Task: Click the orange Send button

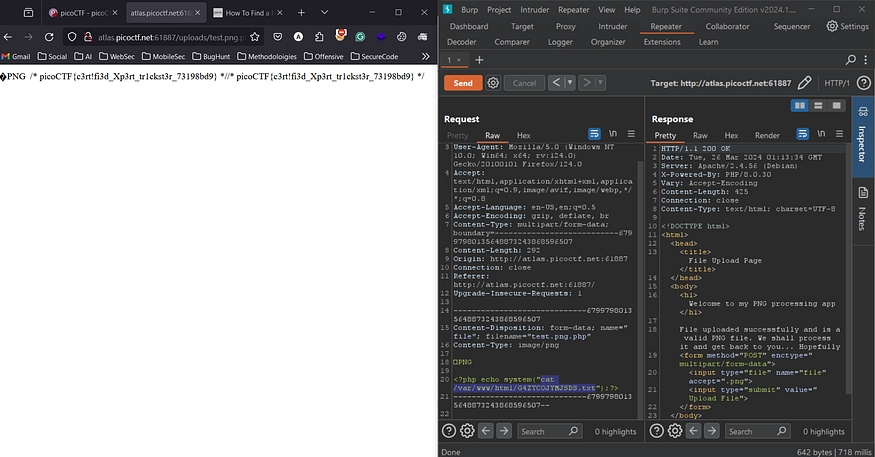Action: [462, 83]
